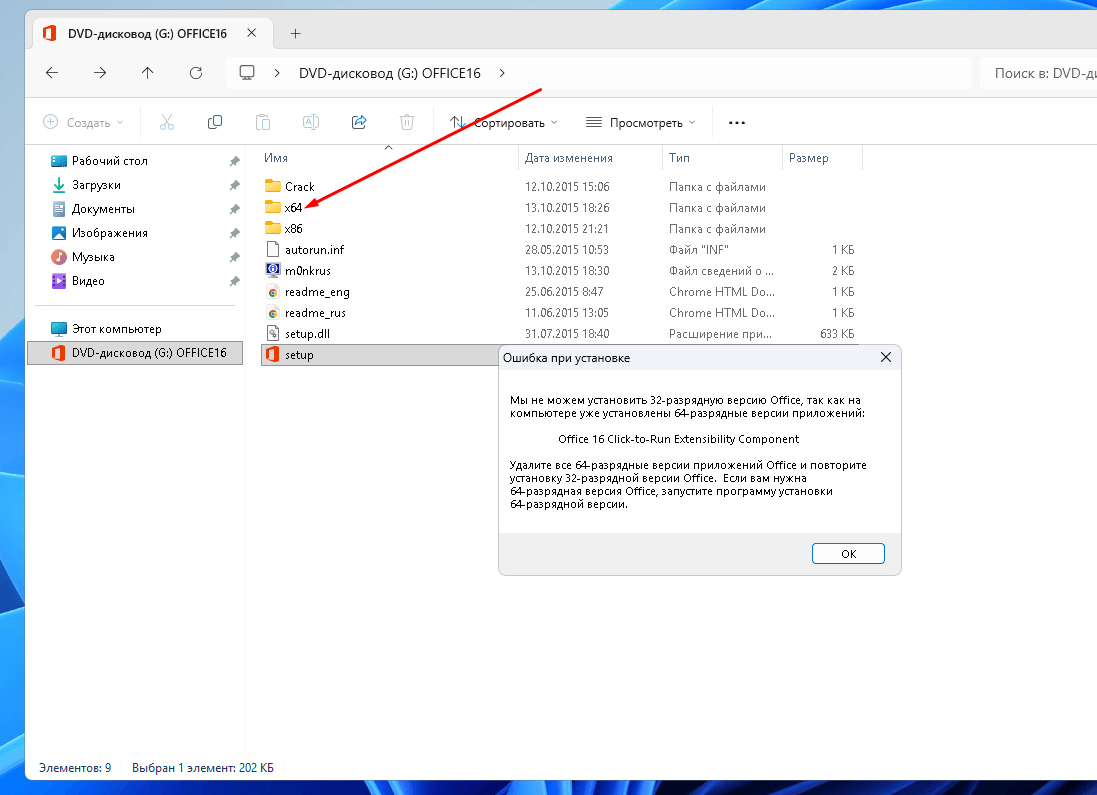Click the Файл "INF" type cell
This screenshot has height=795, width=1097.
pos(698,250)
